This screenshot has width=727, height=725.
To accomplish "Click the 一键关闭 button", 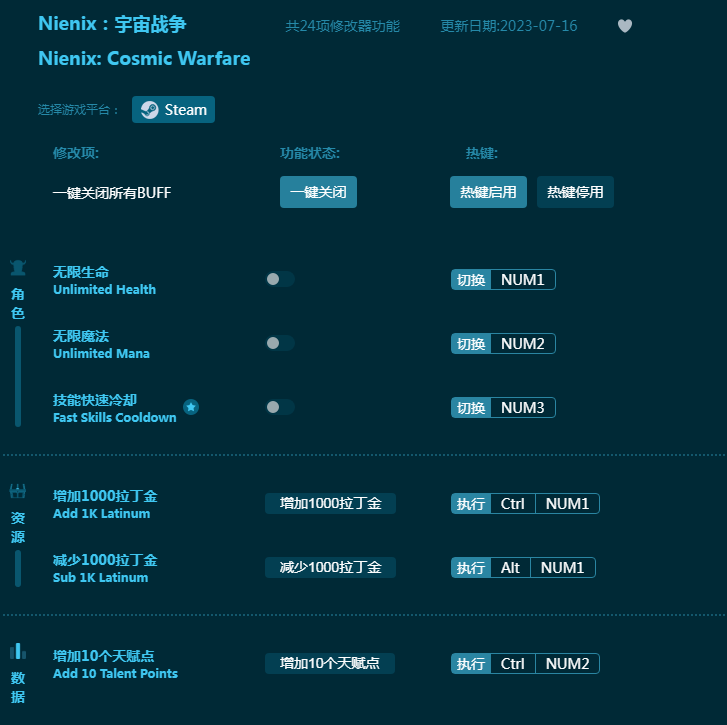I will tap(318, 192).
